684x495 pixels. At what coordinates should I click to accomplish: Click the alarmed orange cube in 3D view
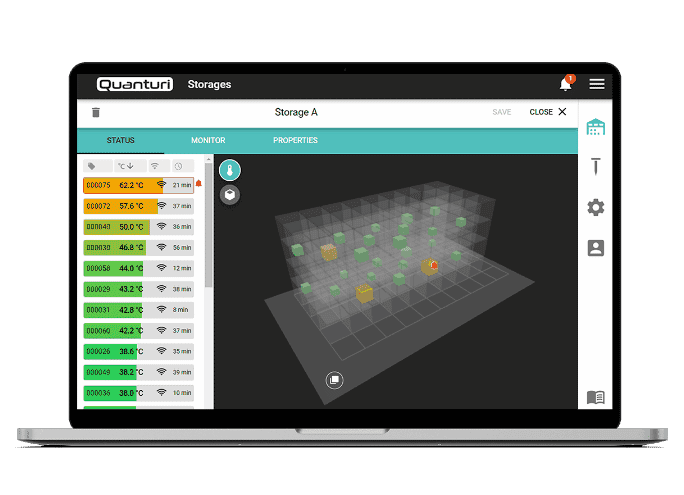point(429,266)
